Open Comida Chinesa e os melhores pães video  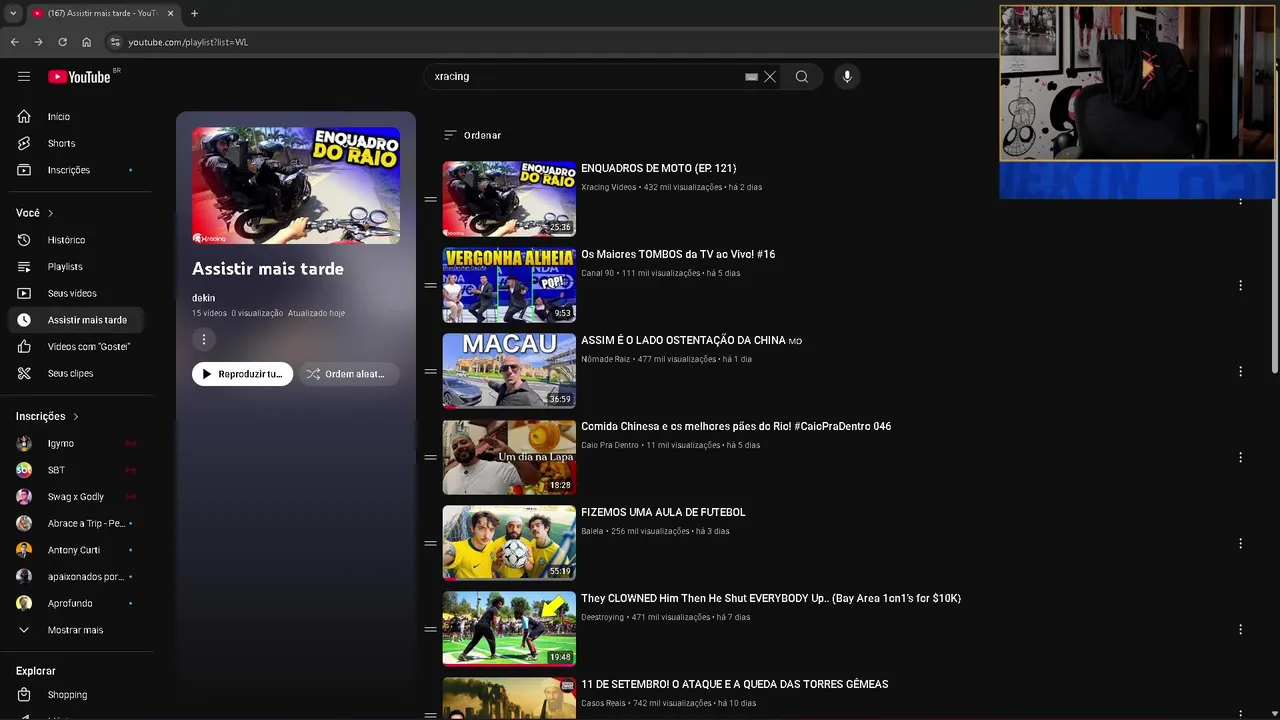pos(736,427)
